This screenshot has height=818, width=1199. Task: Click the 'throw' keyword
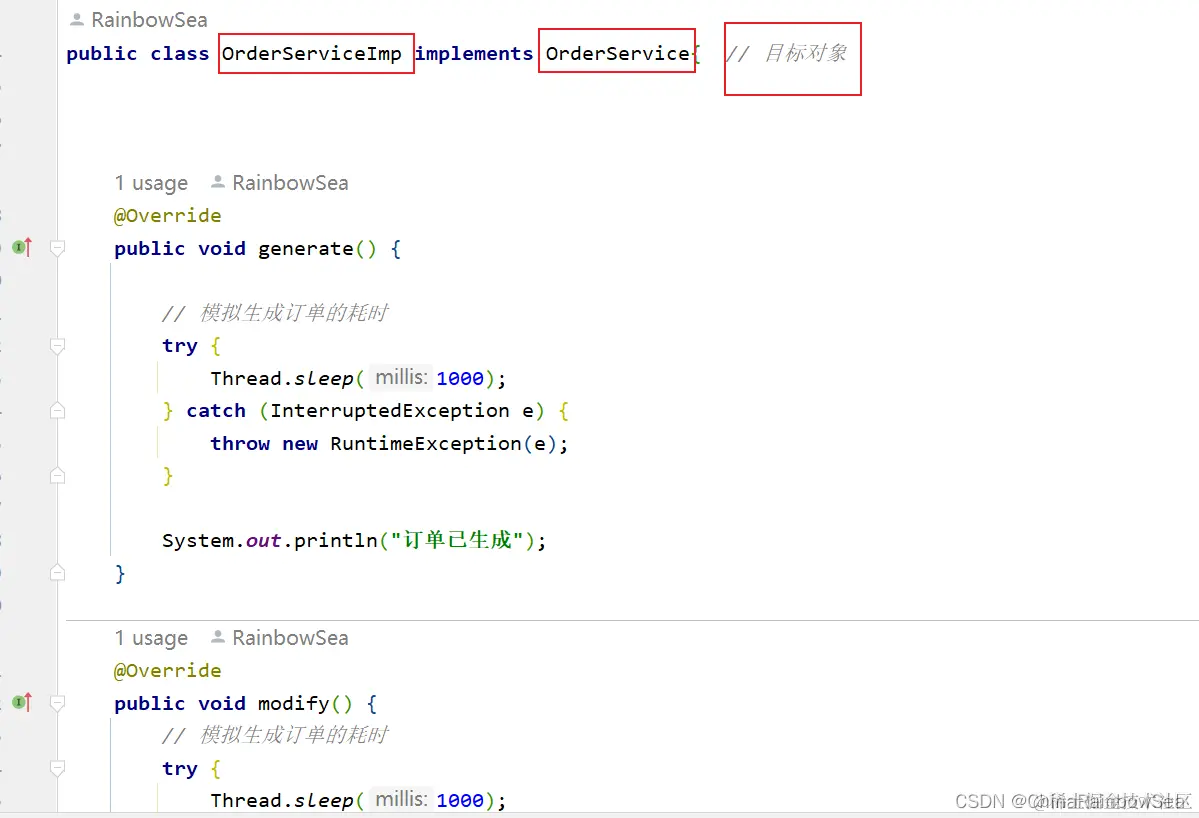[240, 443]
